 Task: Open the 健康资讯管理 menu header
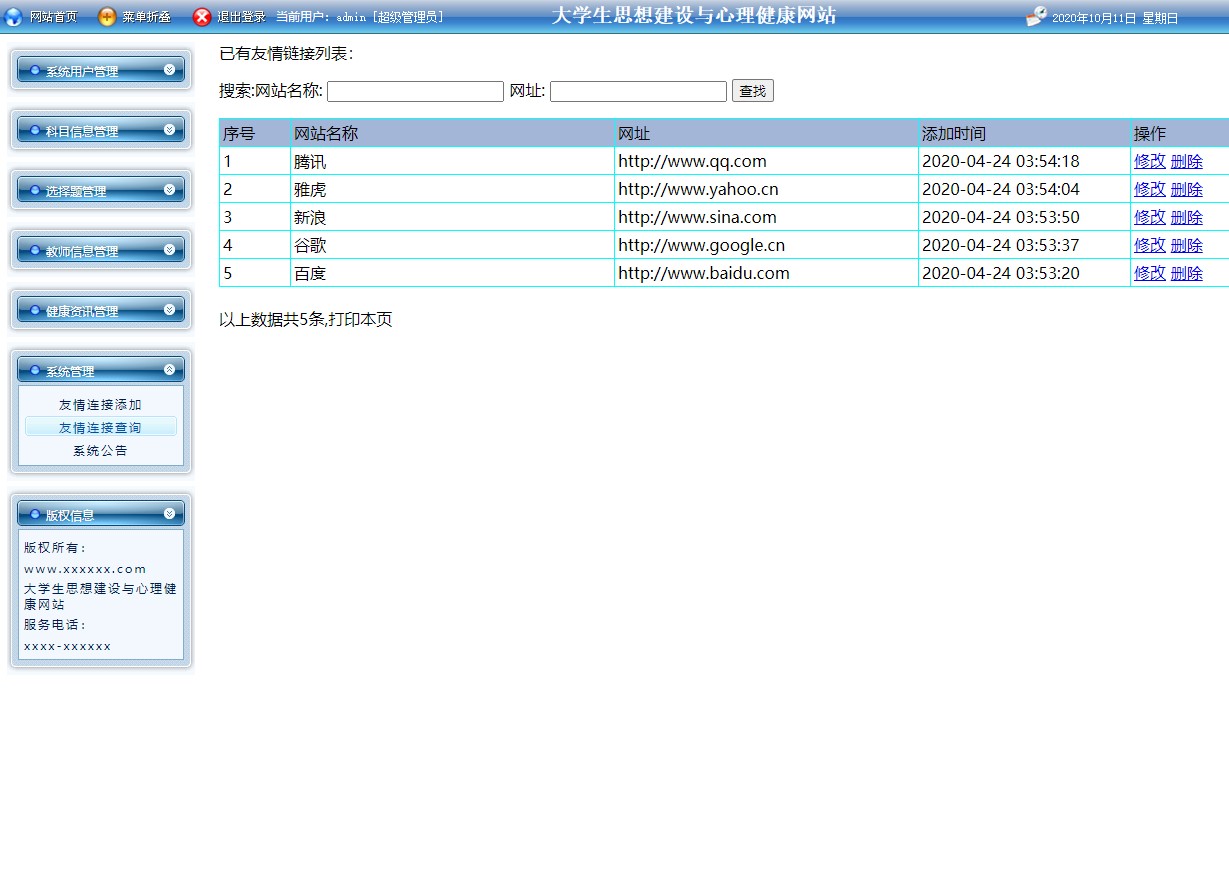(x=101, y=310)
